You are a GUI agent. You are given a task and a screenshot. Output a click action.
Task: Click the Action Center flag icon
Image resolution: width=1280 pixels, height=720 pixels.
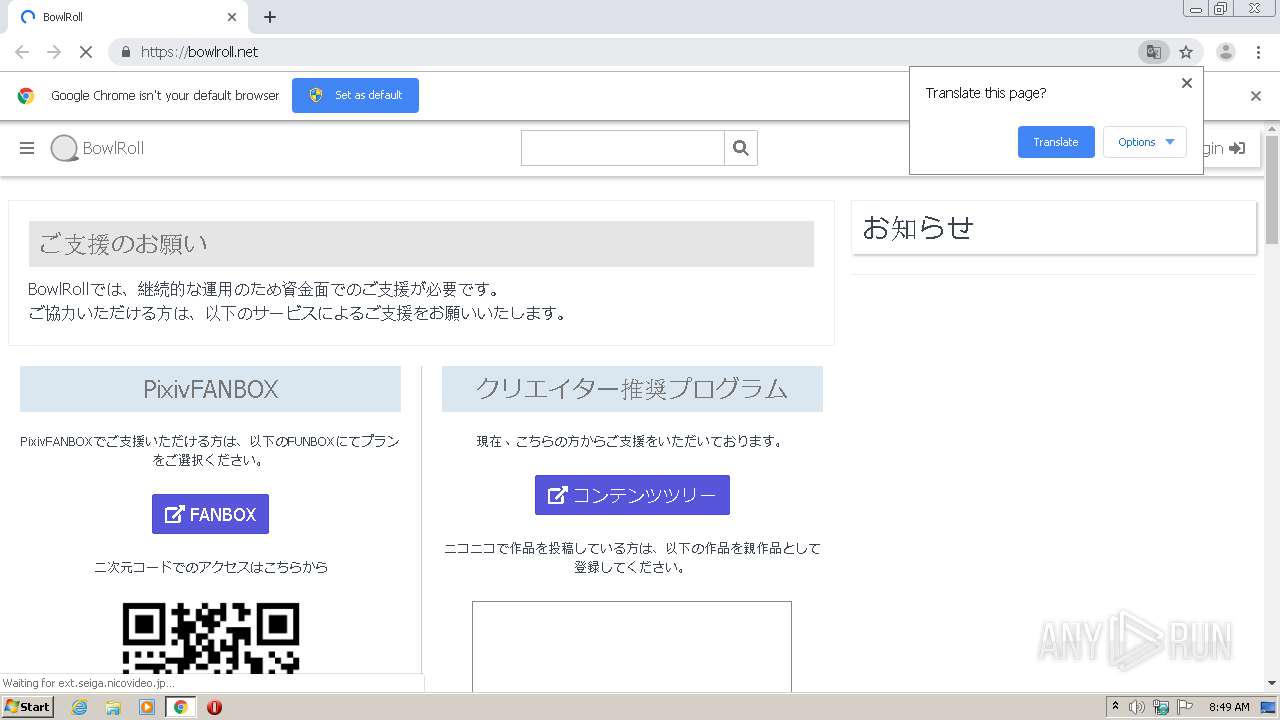point(1186,707)
